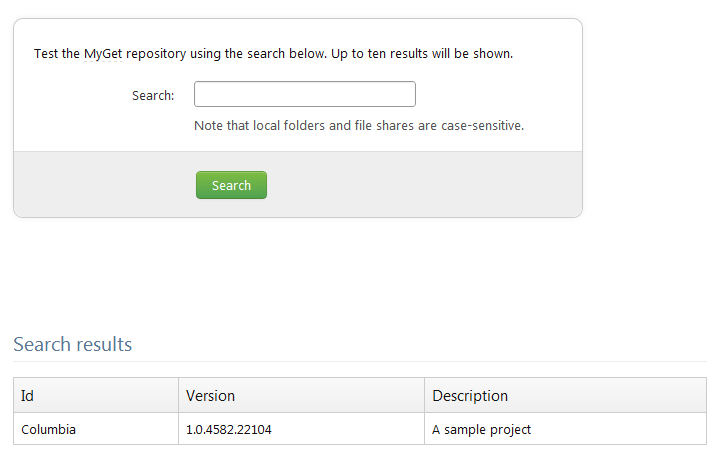Click the case-sensitive note under the search field
713x459 pixels.
tap(358, 126)
